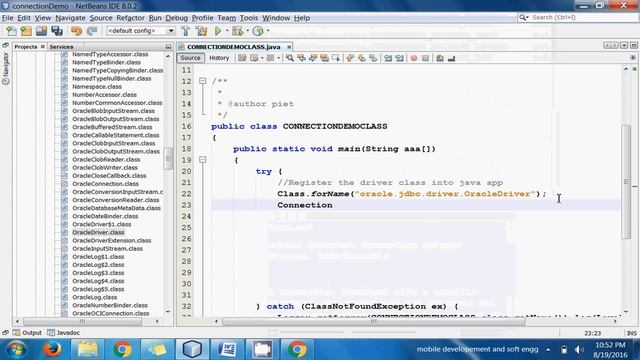The image size is (640, 360).
Task: Open the Debug menu
Action: (x=176, y=18)
